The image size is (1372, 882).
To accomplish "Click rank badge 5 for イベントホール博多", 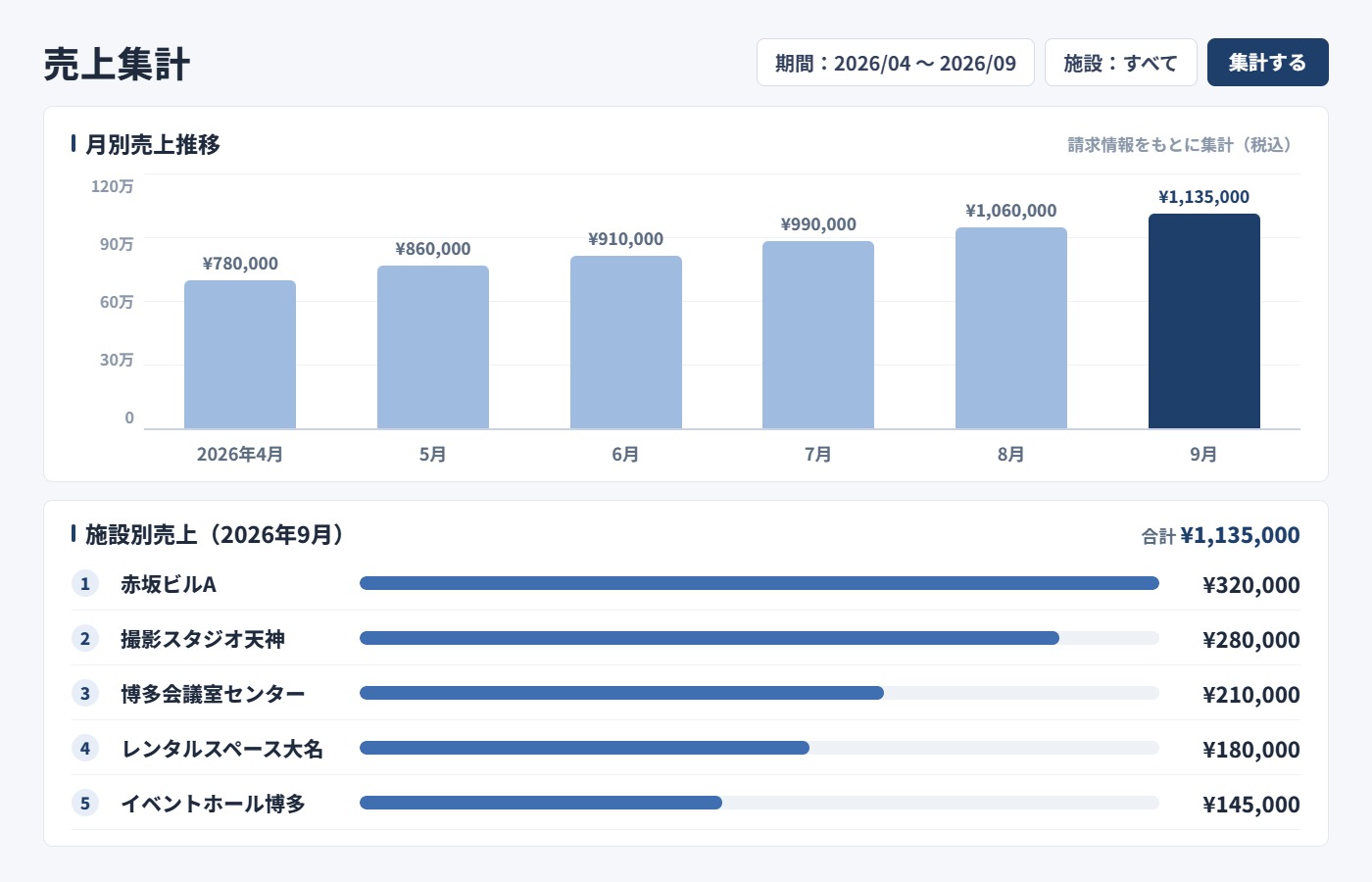I will click(x=85, y=804).
